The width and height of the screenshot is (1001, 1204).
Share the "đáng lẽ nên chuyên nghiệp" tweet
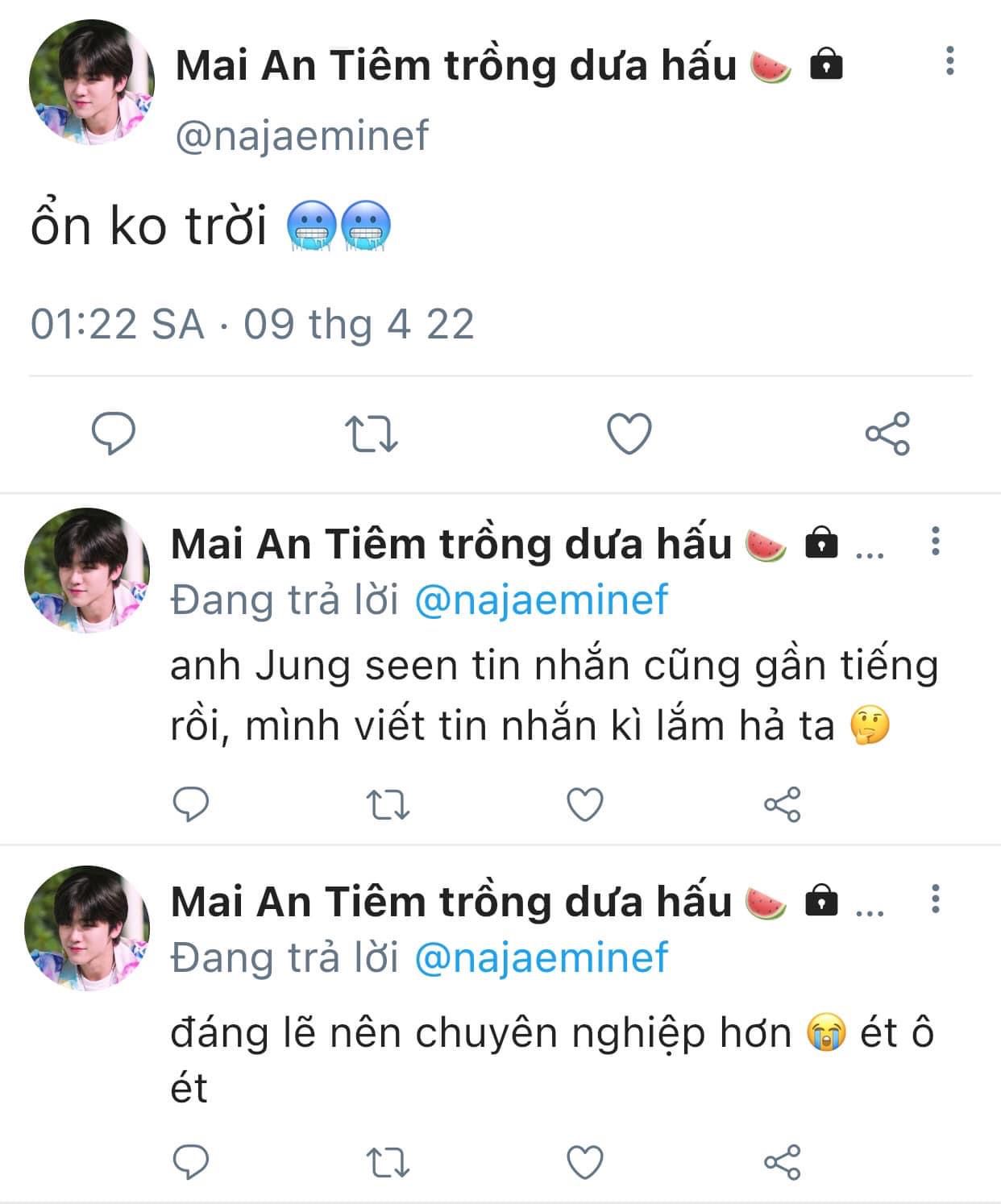tap(782, 1162)
